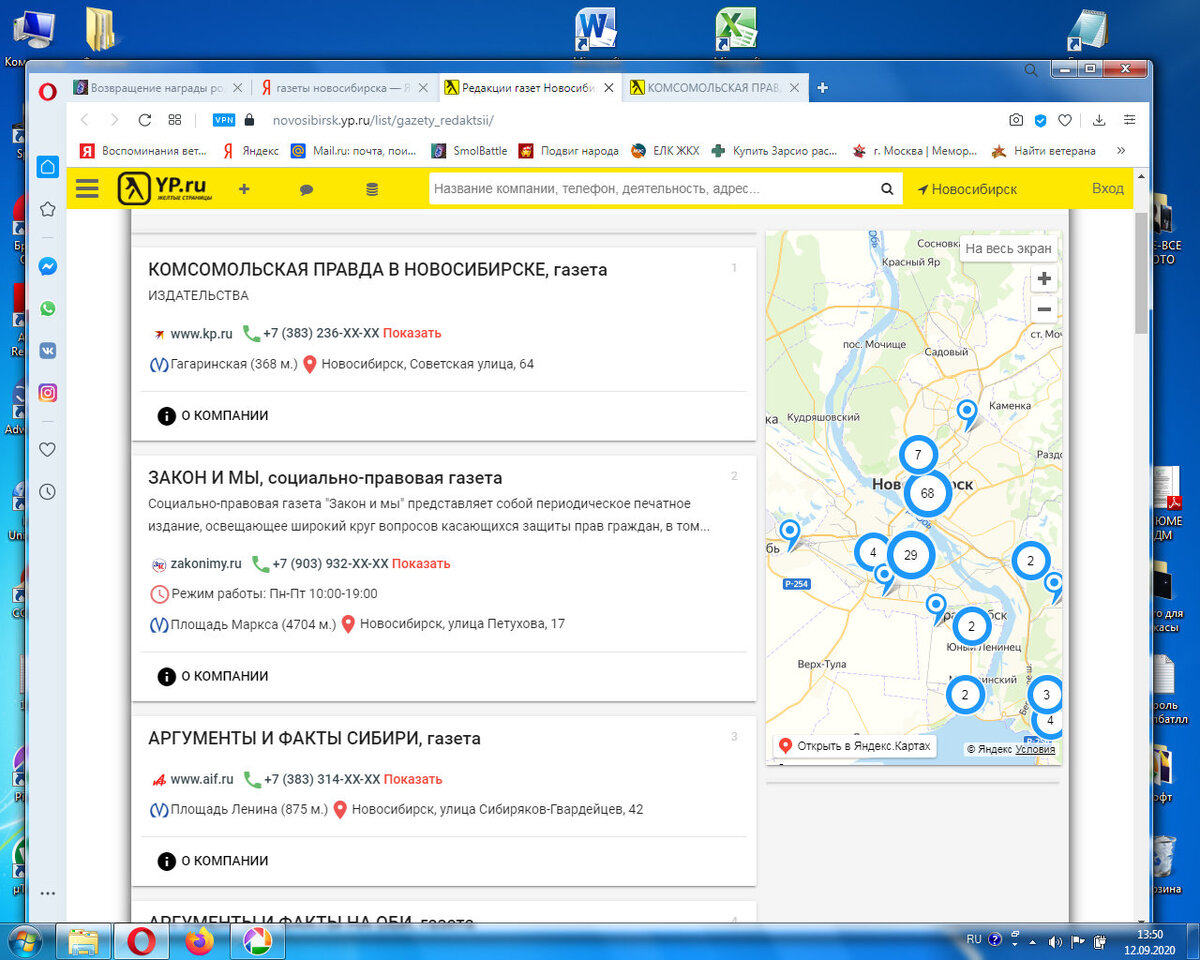Zoom in on the map

[x=1044, y=279]
